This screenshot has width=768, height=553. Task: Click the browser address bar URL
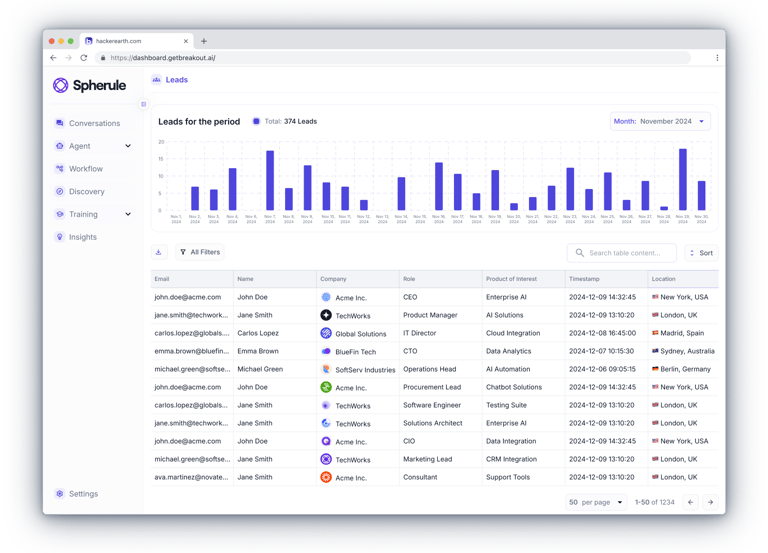click(163, 58)
